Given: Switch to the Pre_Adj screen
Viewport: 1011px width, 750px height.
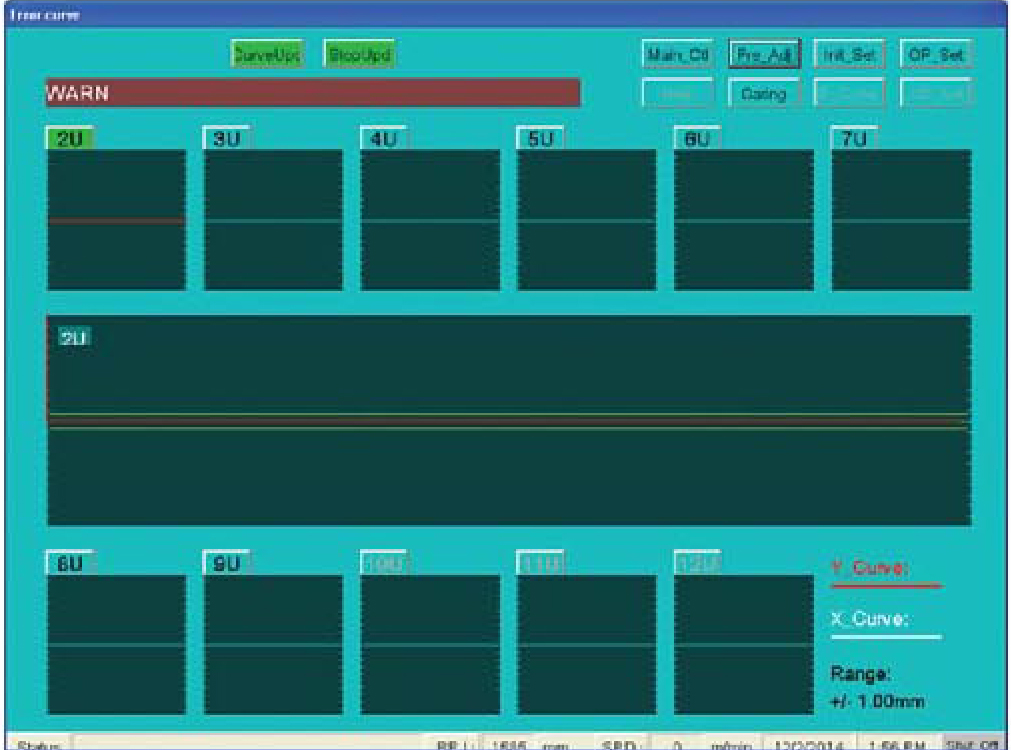Looking at the screenshot, I should pyautogui.click(x=764, y=55).
